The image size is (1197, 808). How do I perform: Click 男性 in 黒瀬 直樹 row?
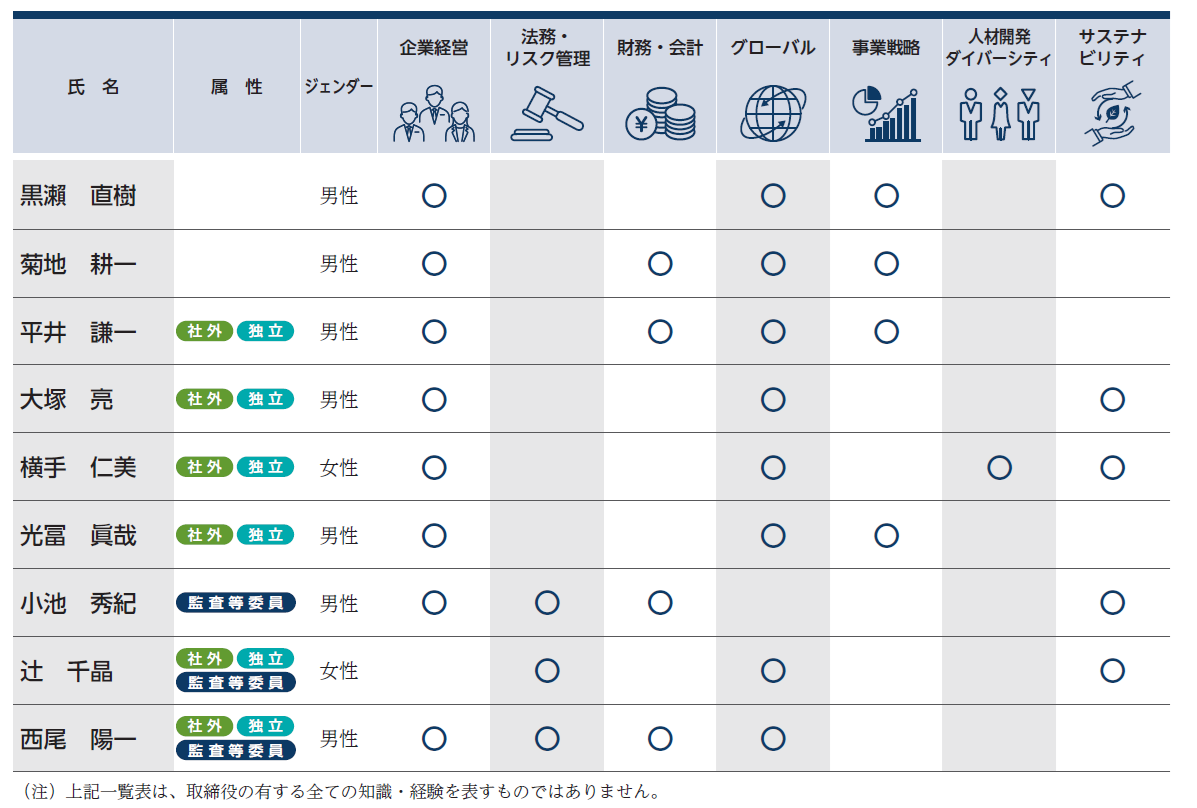pyautogui.click(x=339, y=196)
